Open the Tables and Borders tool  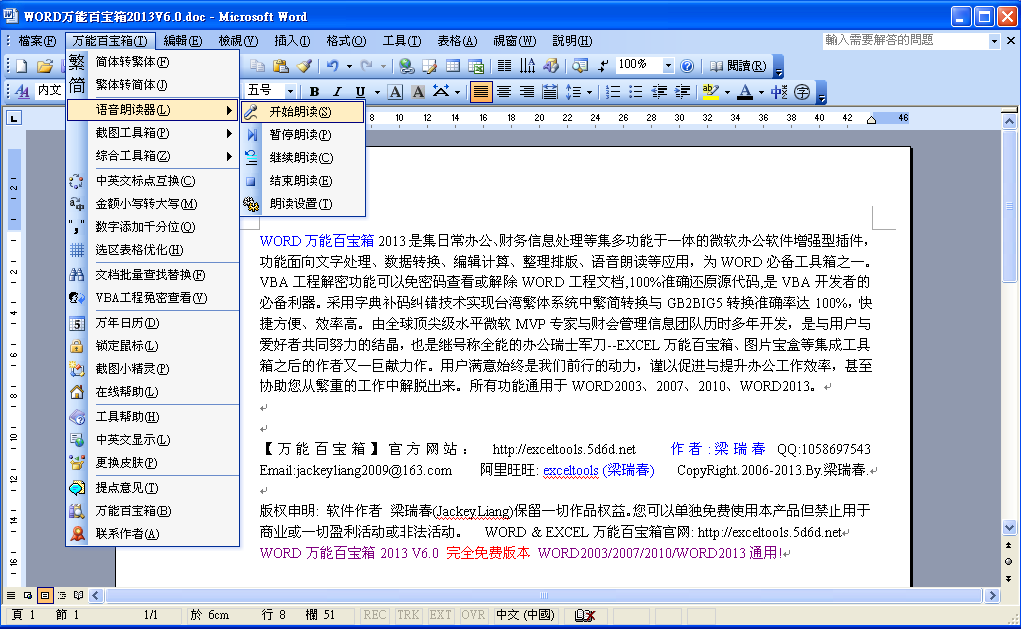(430, 66)
